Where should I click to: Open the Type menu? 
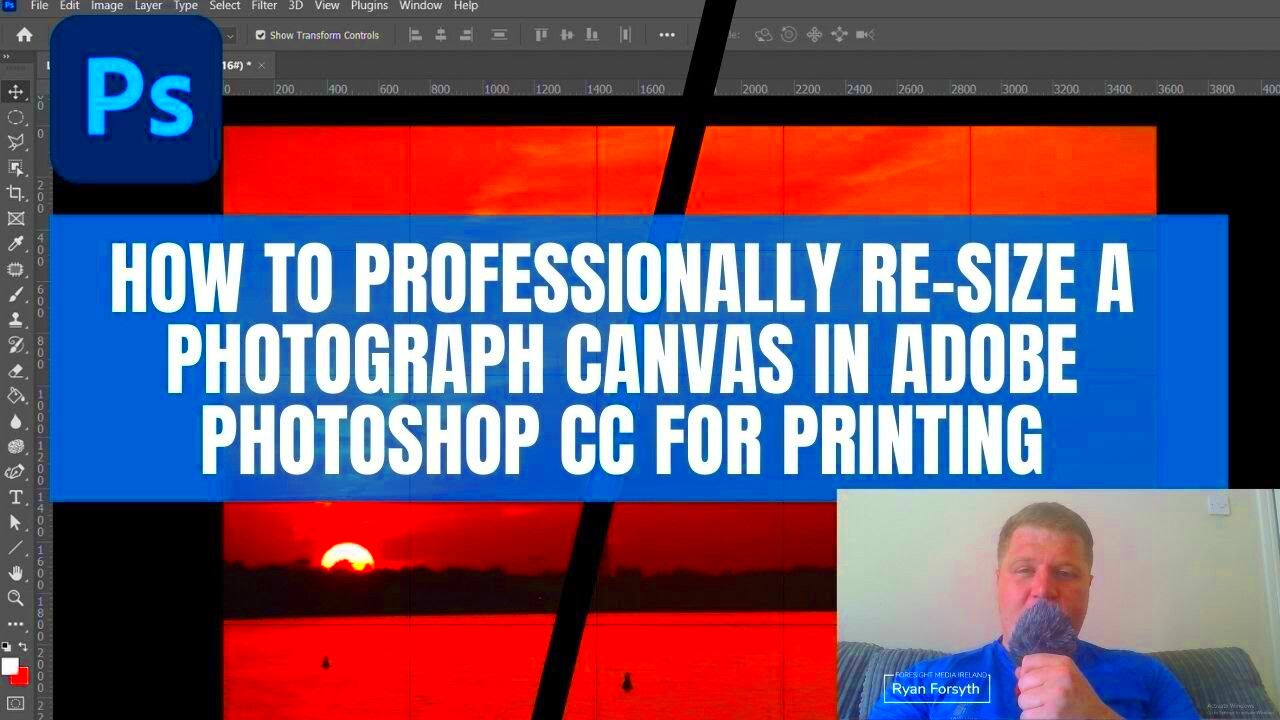[x=186, y=6]
